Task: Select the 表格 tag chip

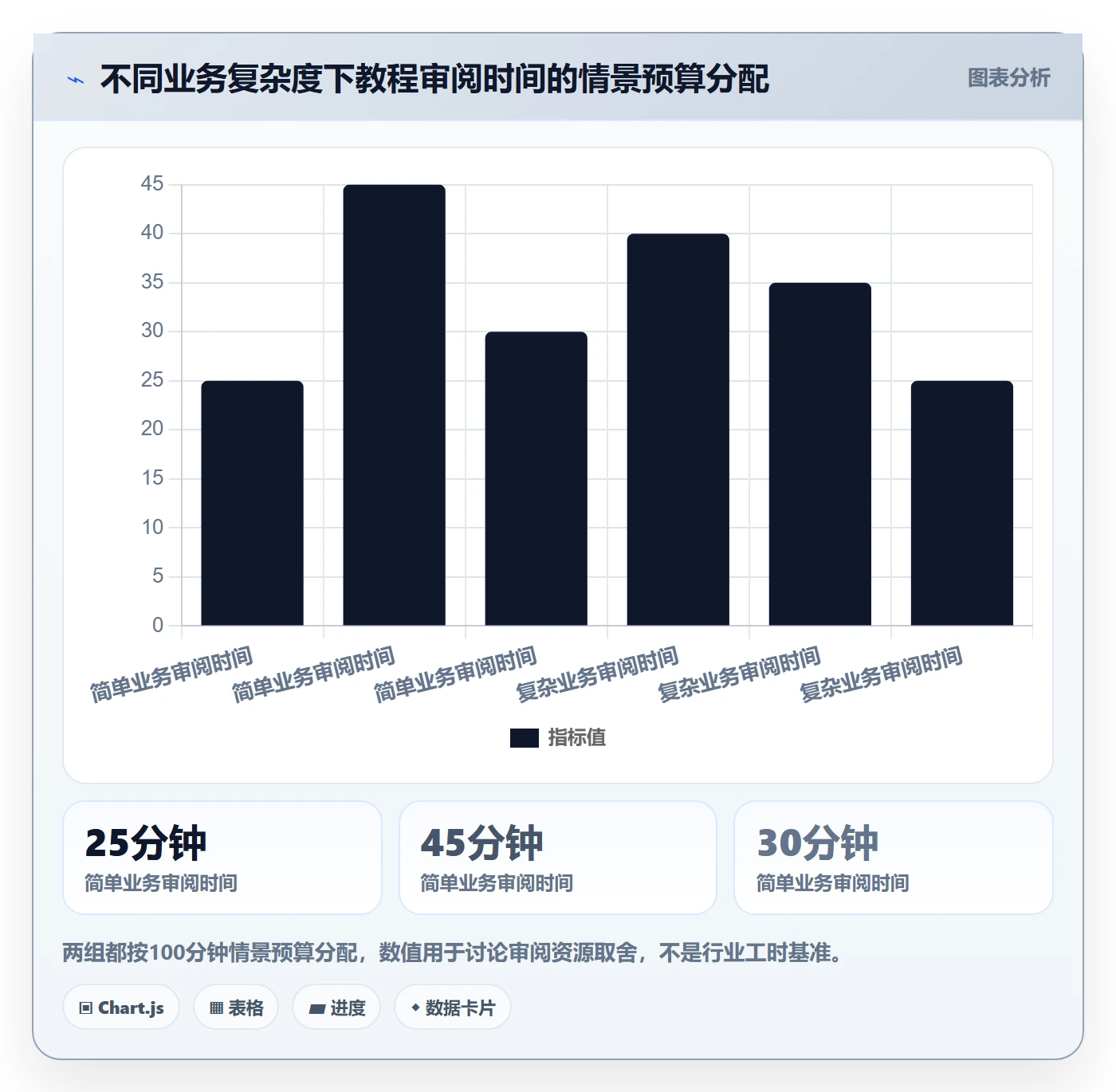Action: coord(236,1008)
